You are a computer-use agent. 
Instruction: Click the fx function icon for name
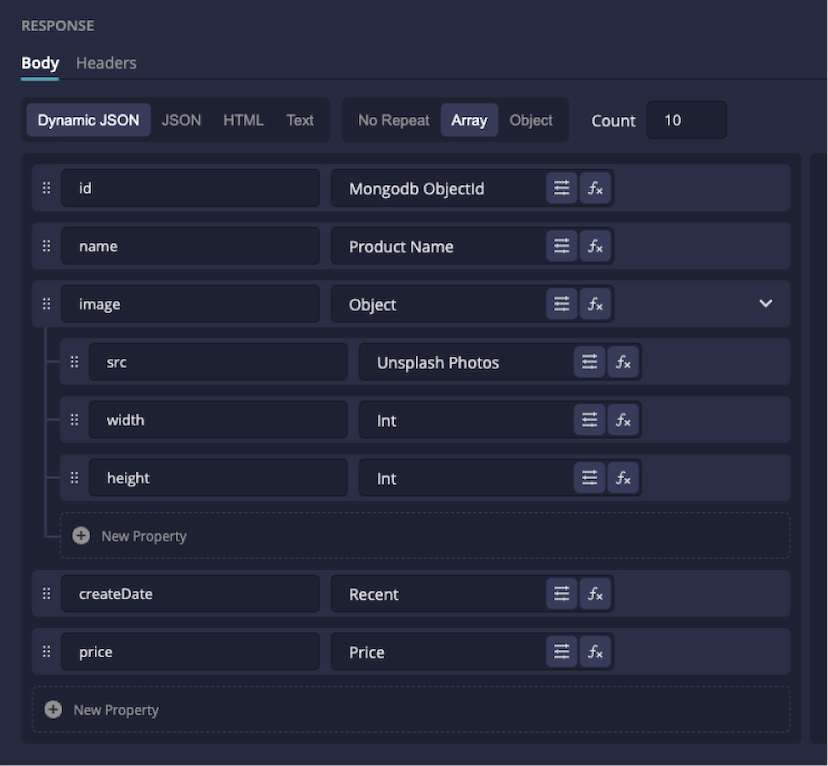(x=595, y=246)
